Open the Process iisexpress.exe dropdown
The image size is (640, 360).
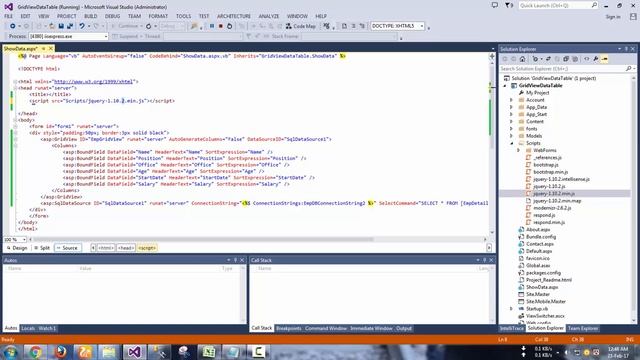pyautogui.click(x=68, y=36)
